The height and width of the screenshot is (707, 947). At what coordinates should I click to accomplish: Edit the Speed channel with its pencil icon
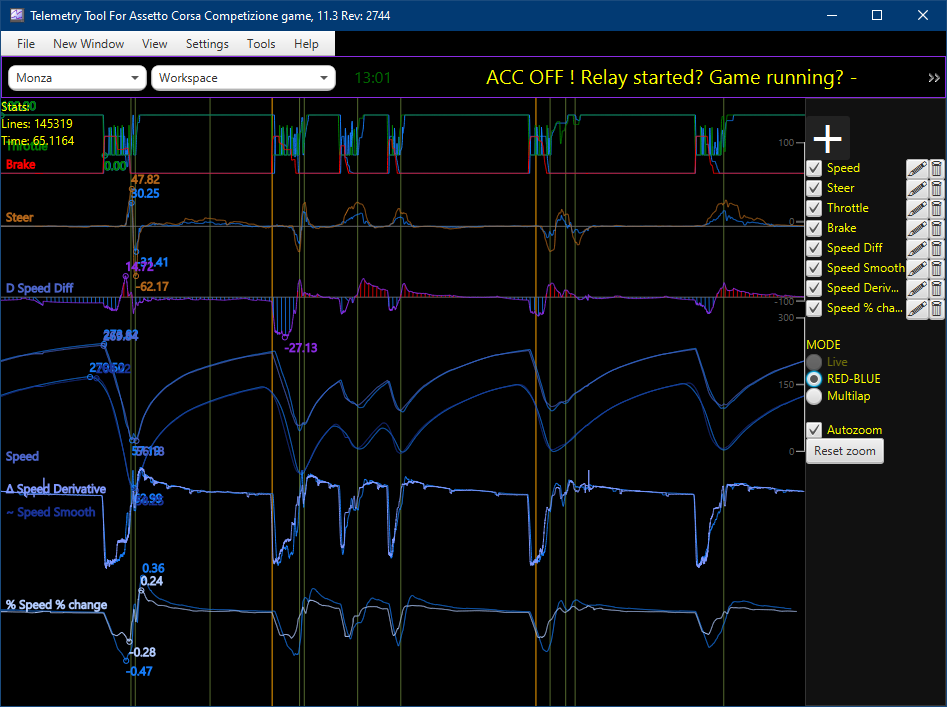point(917,168)
